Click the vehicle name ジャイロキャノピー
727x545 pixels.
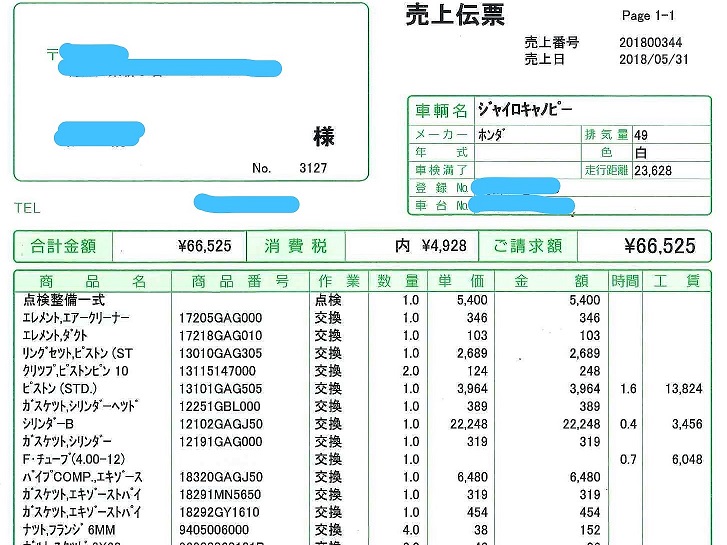tap(525, 109)
